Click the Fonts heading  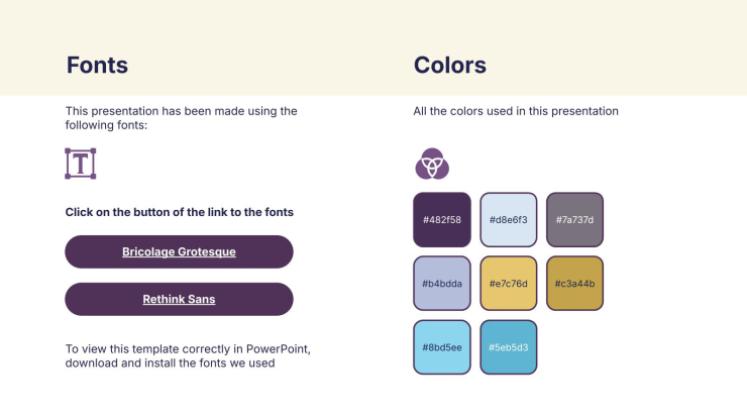point(97,65)
